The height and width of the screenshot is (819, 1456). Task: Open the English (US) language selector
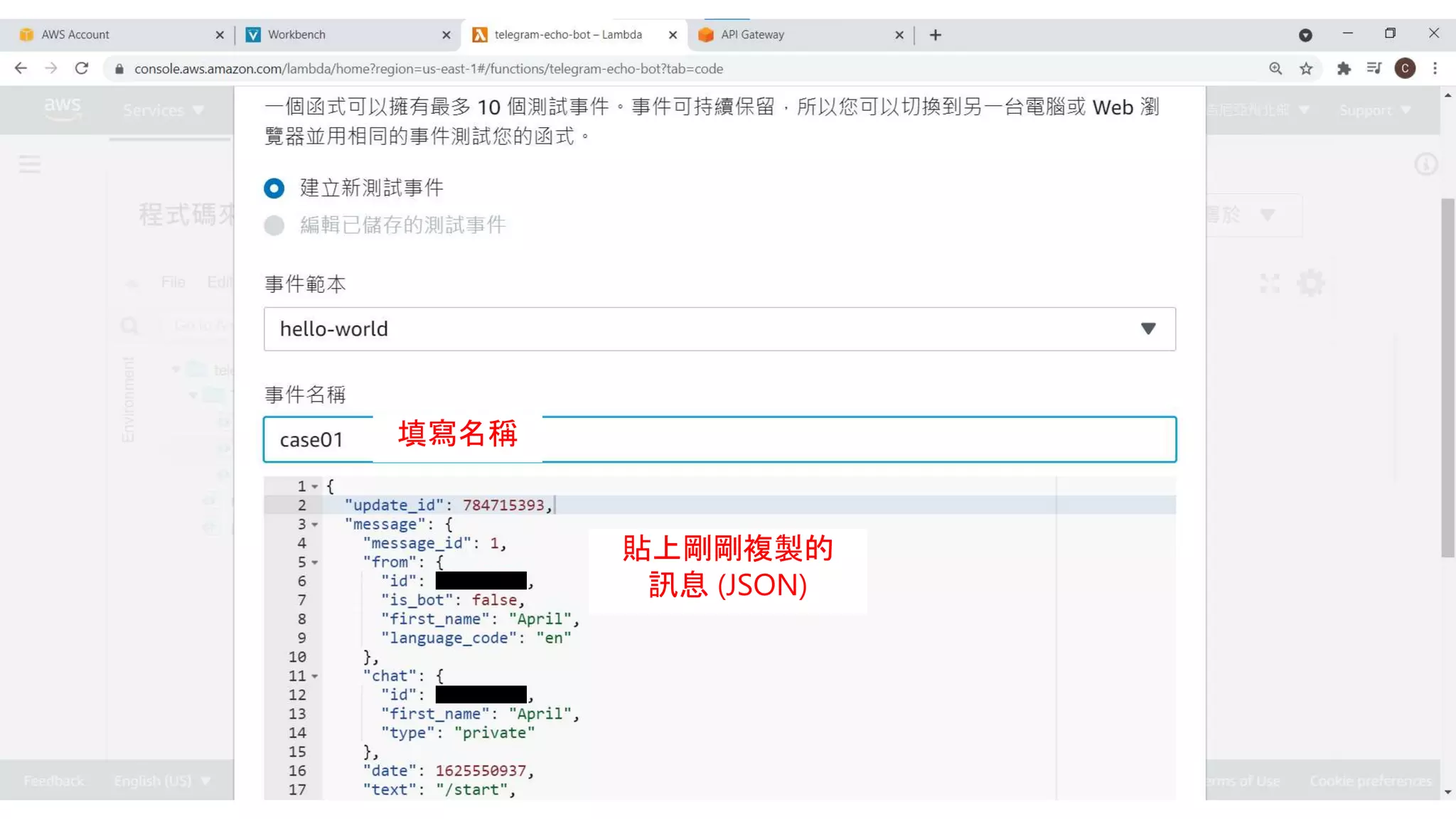click(162, 781)
